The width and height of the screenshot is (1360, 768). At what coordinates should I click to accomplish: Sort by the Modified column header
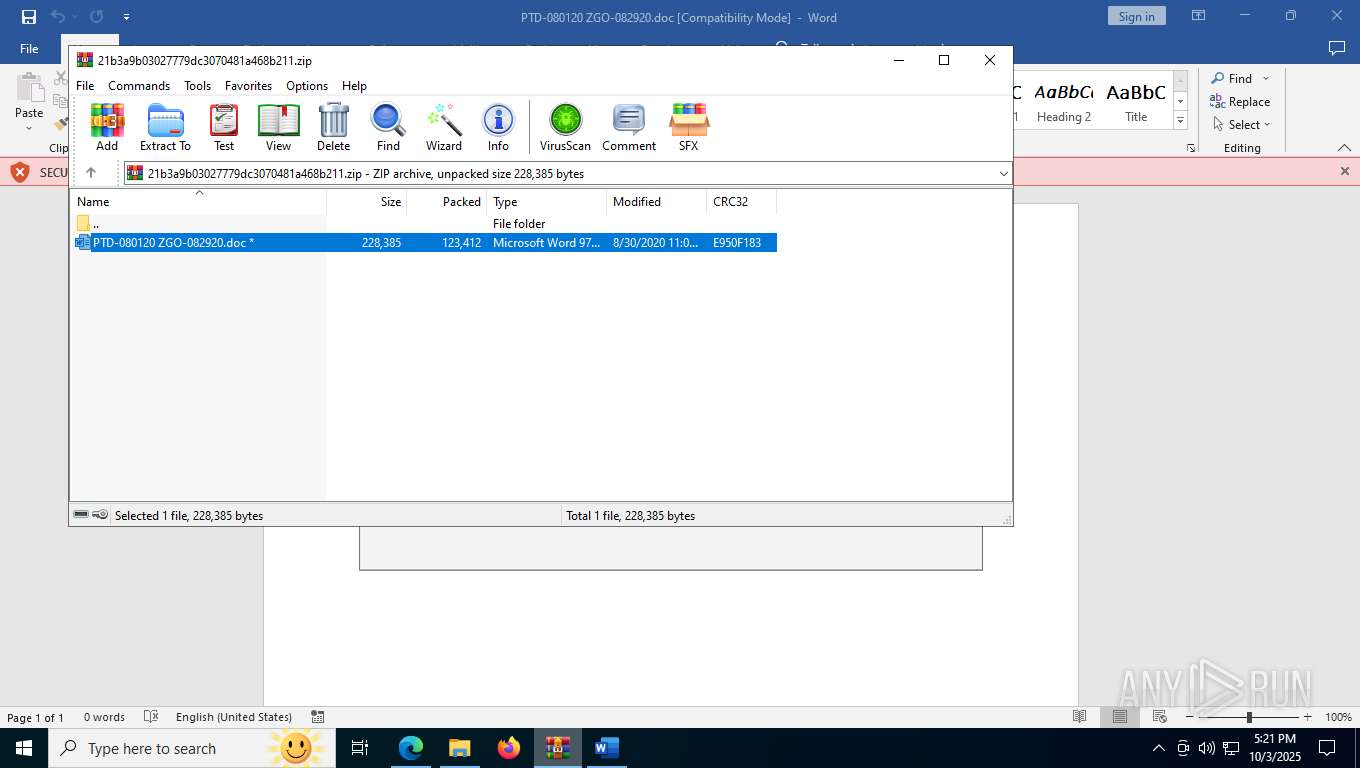[x=657, y=201]
